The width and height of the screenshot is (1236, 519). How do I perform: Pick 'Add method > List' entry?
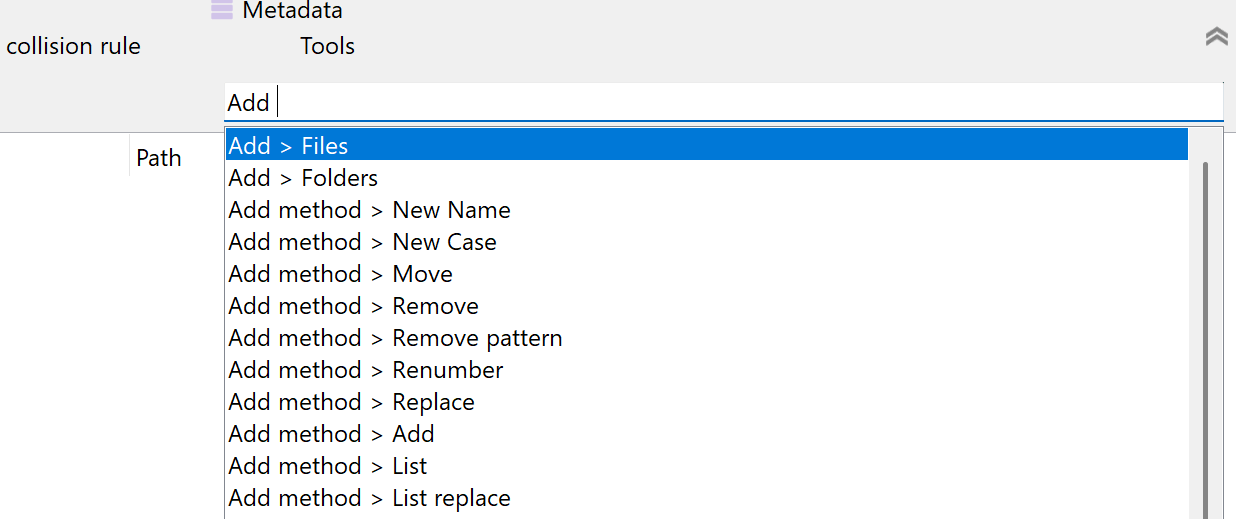click(x=327, y=466)
